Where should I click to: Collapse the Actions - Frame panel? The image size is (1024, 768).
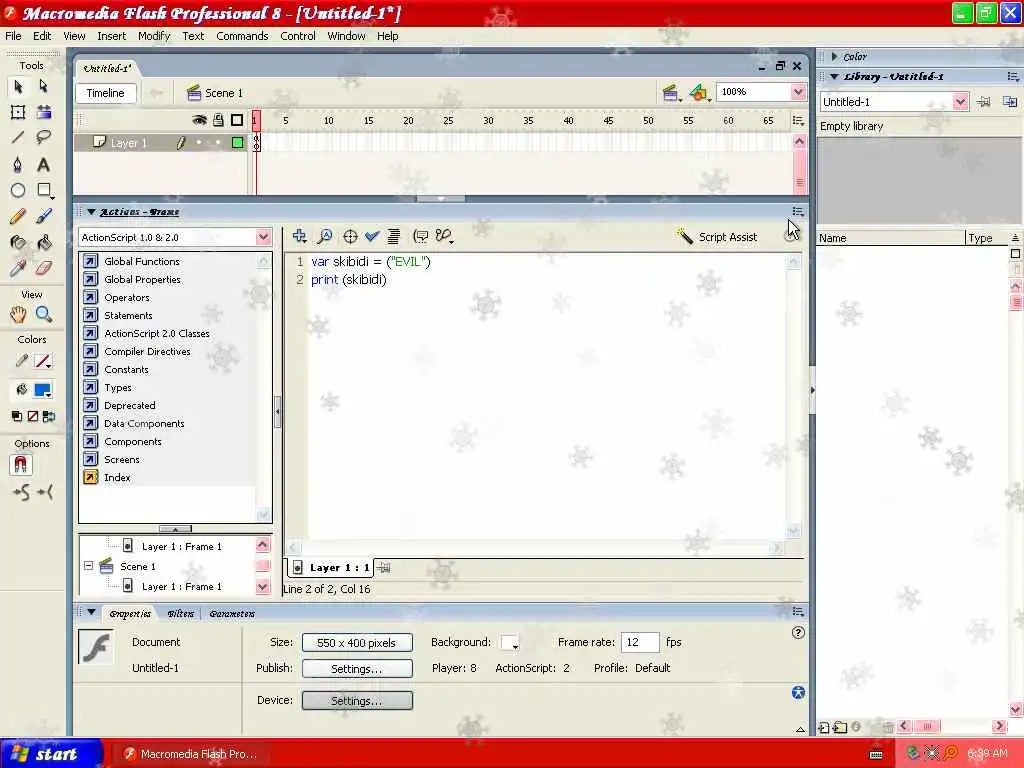(91, 212)
